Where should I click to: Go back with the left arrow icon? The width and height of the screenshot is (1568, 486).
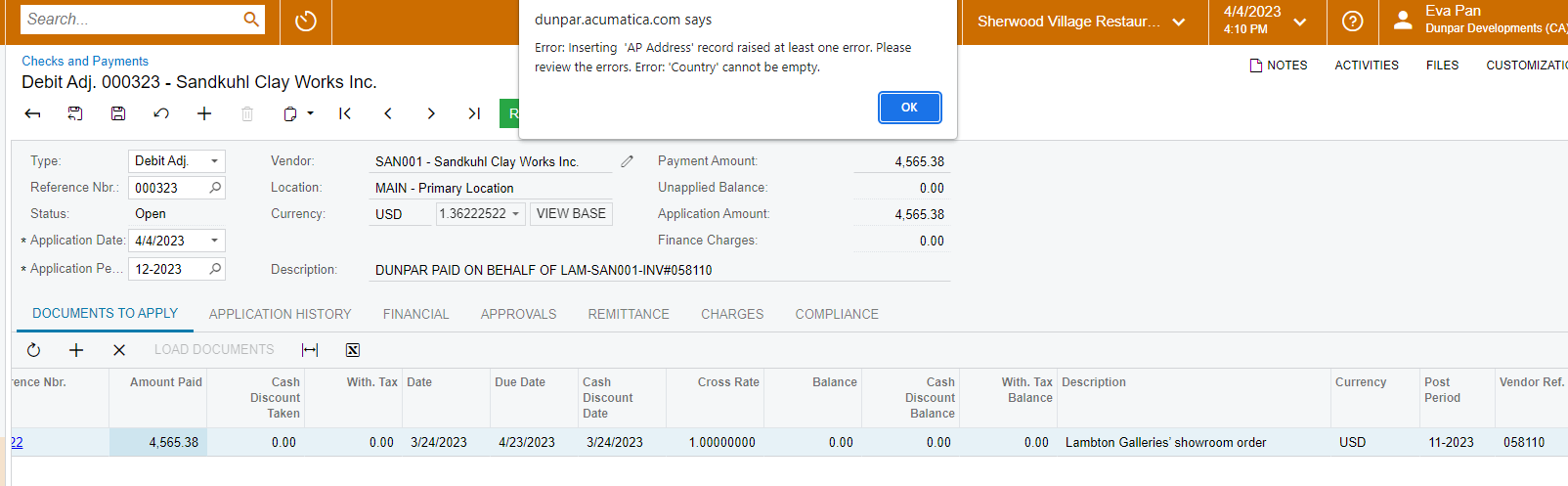click(x=32, y=113)
